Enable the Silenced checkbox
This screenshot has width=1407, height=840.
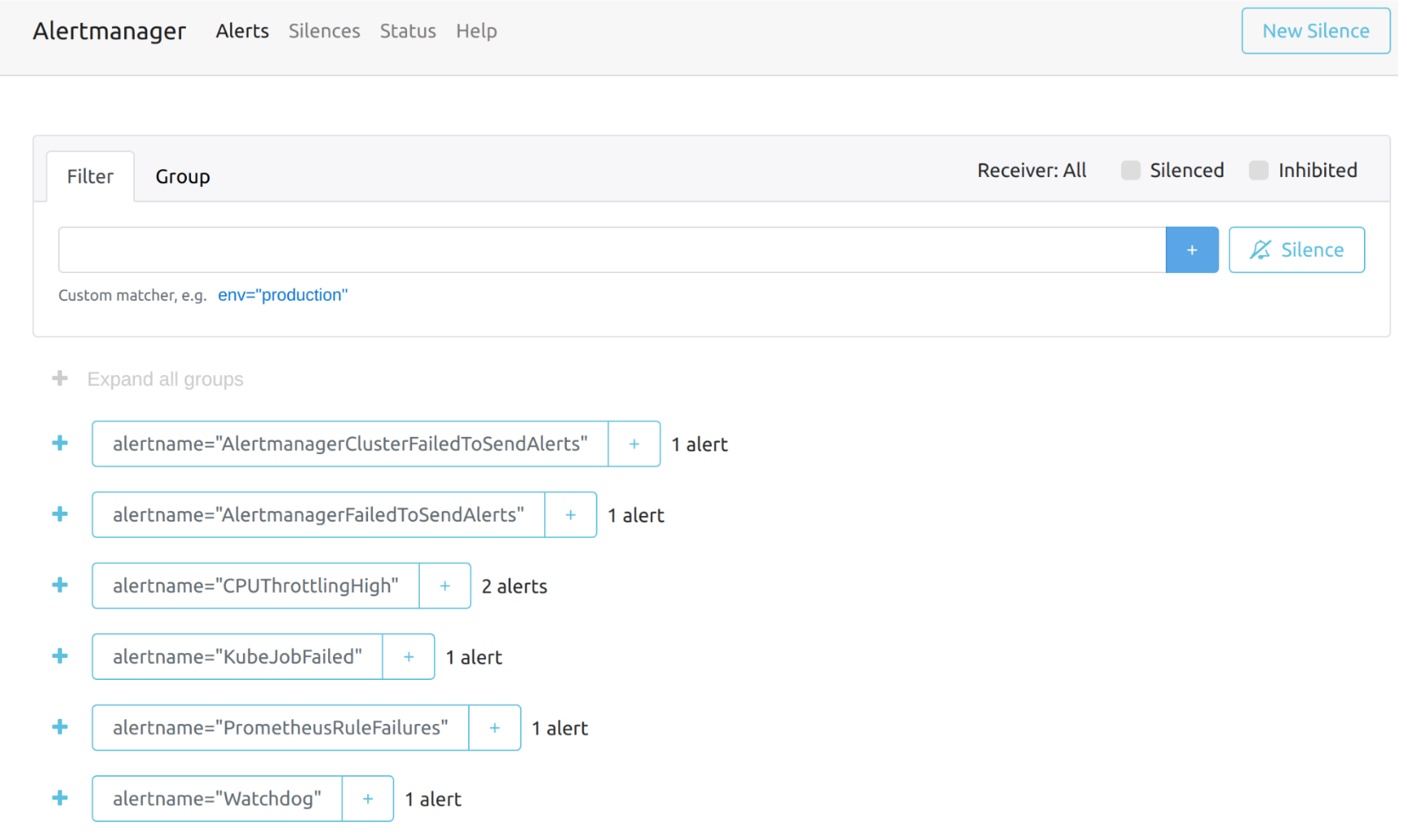tap(1130, 170)
